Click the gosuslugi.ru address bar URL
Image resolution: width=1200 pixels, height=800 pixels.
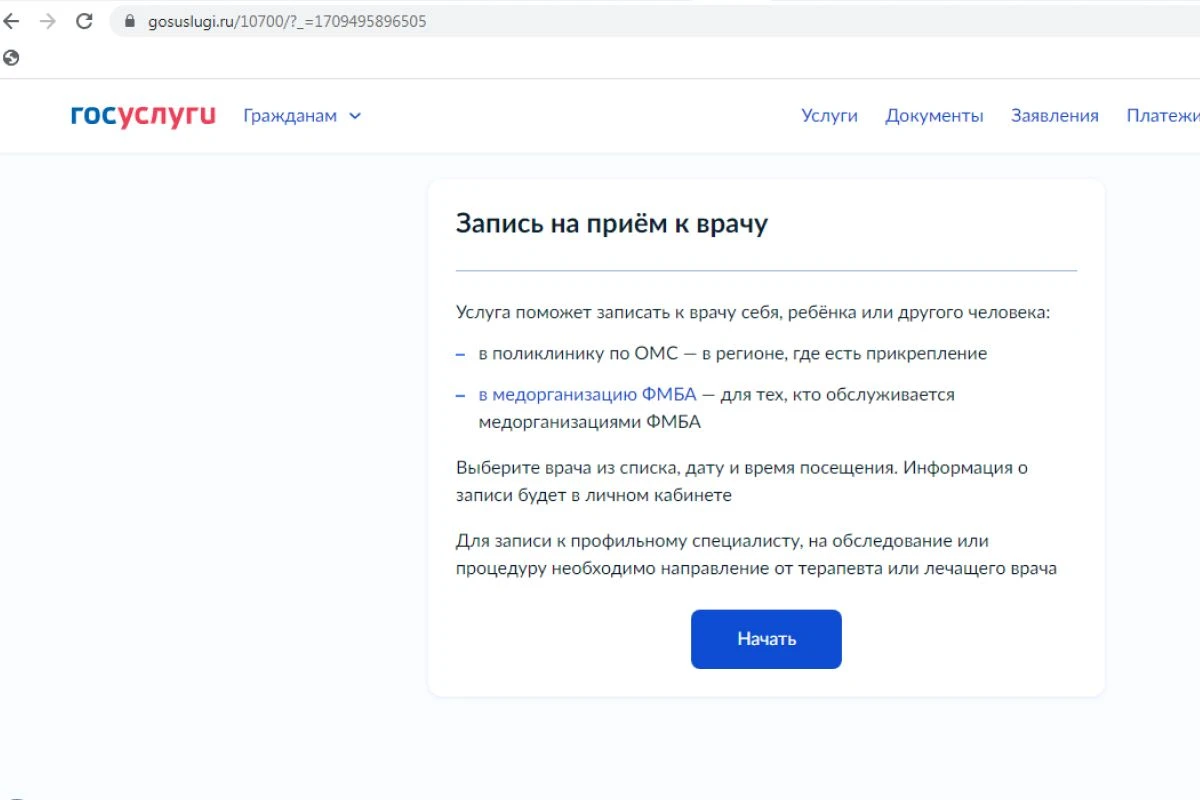pos(287,21)
